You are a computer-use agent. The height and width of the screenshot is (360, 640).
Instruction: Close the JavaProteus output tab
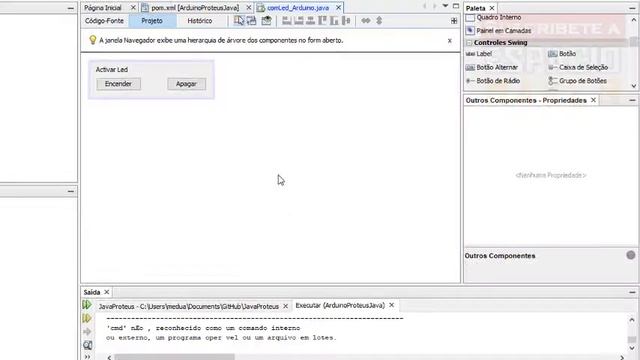pos(285,306)
